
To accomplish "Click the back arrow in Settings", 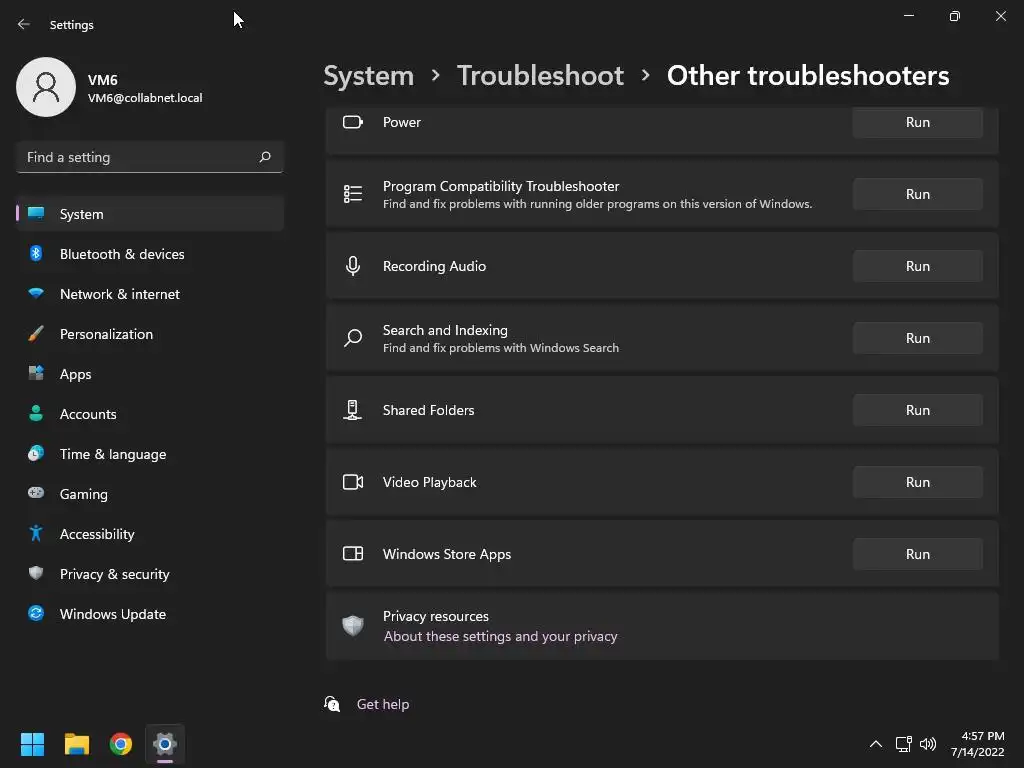I will pyautogui.click(x=24, y=25).
